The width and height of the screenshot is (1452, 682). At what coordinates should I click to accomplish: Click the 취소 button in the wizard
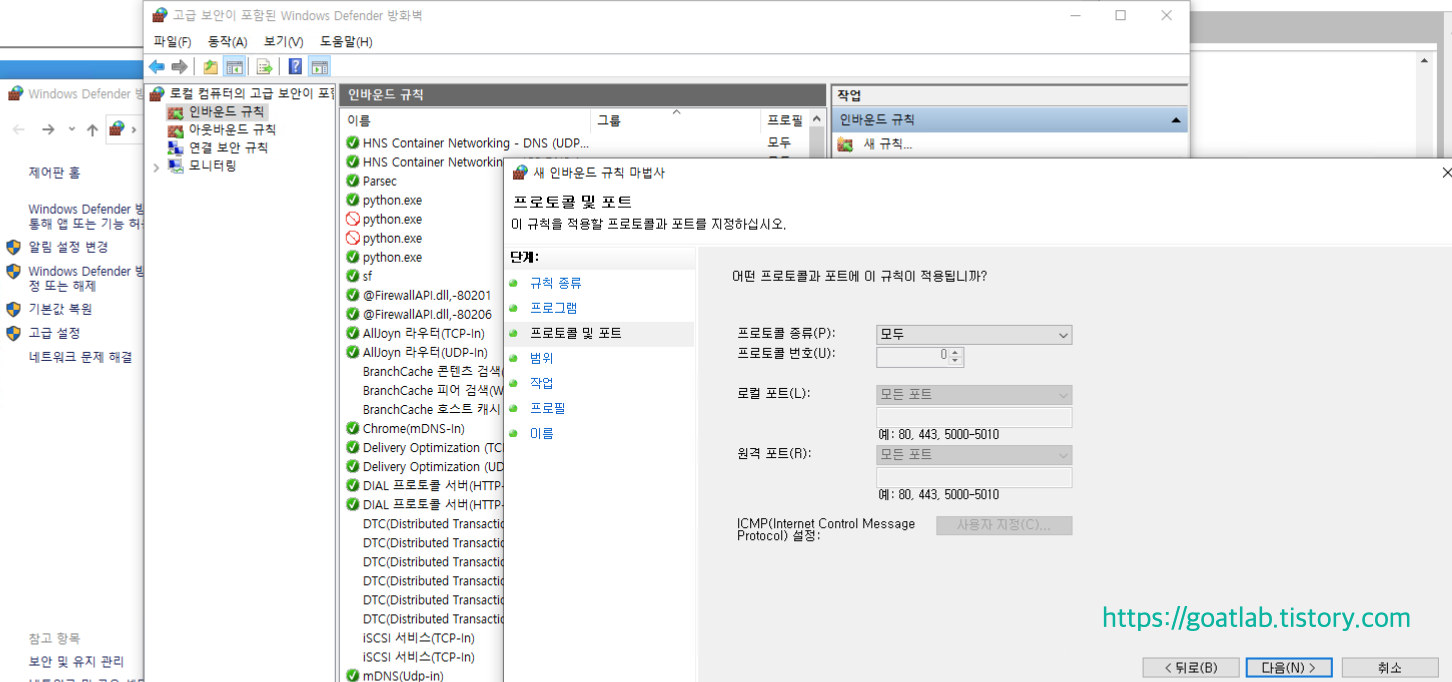[1389, 667]
